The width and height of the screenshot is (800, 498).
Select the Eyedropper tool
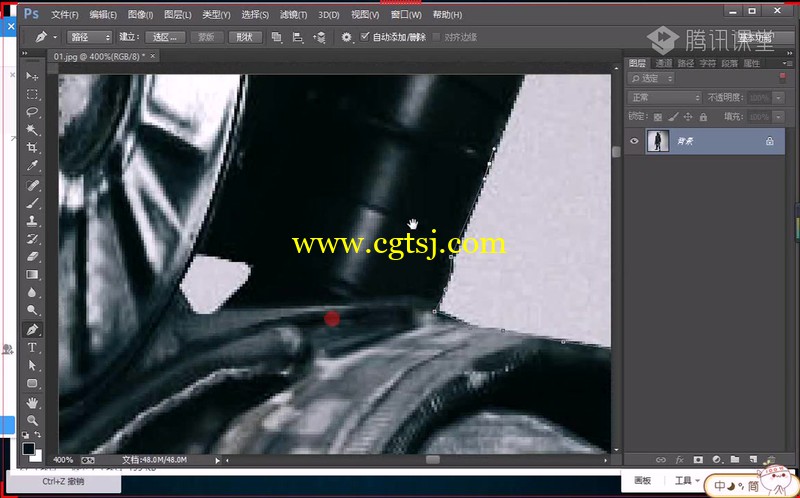[x=32, y=166]
